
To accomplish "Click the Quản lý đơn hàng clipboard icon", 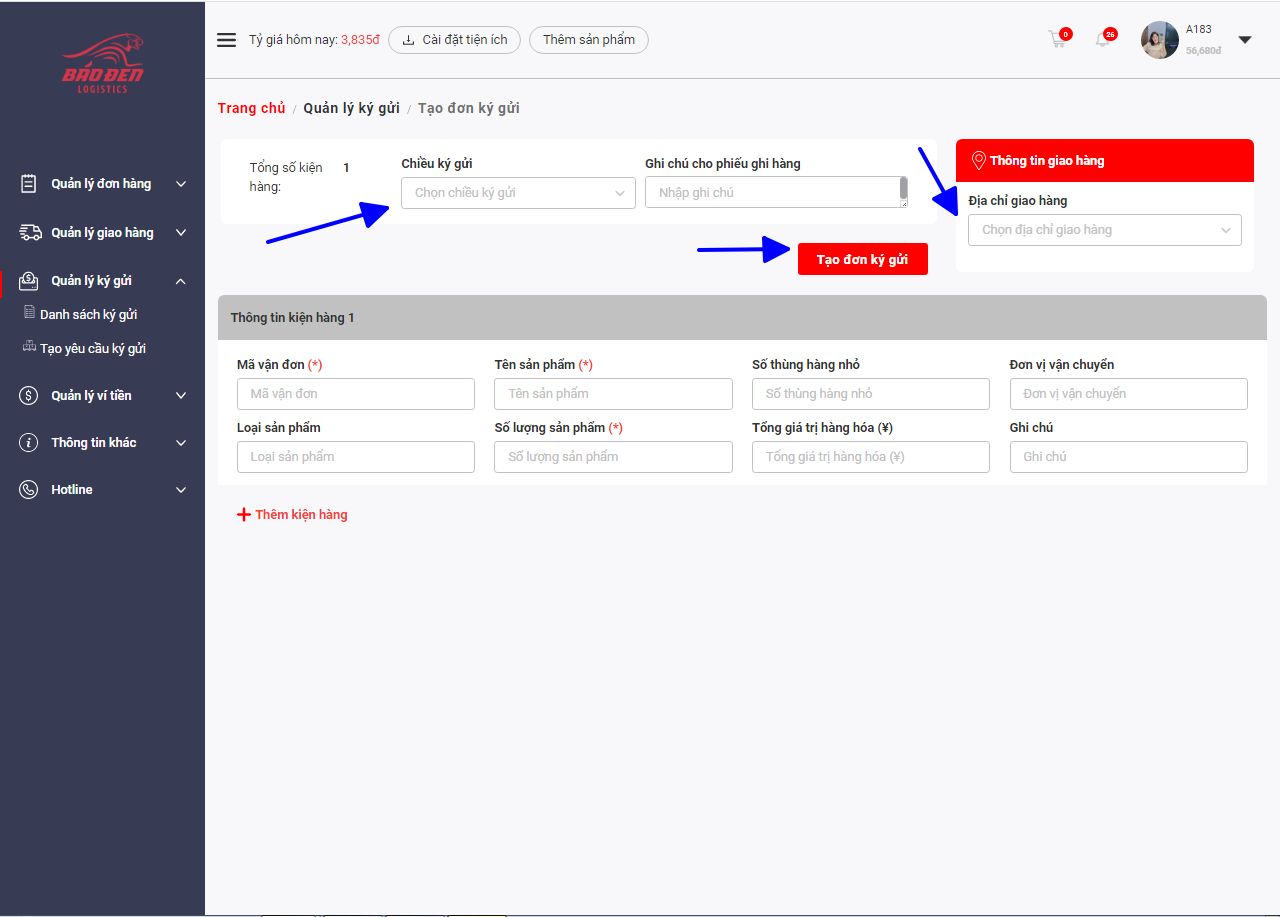I will click(x=29, y=184).
